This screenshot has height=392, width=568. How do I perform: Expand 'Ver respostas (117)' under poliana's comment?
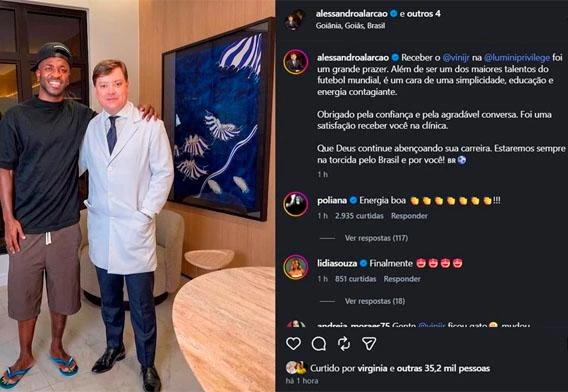[x=376, y=238]
